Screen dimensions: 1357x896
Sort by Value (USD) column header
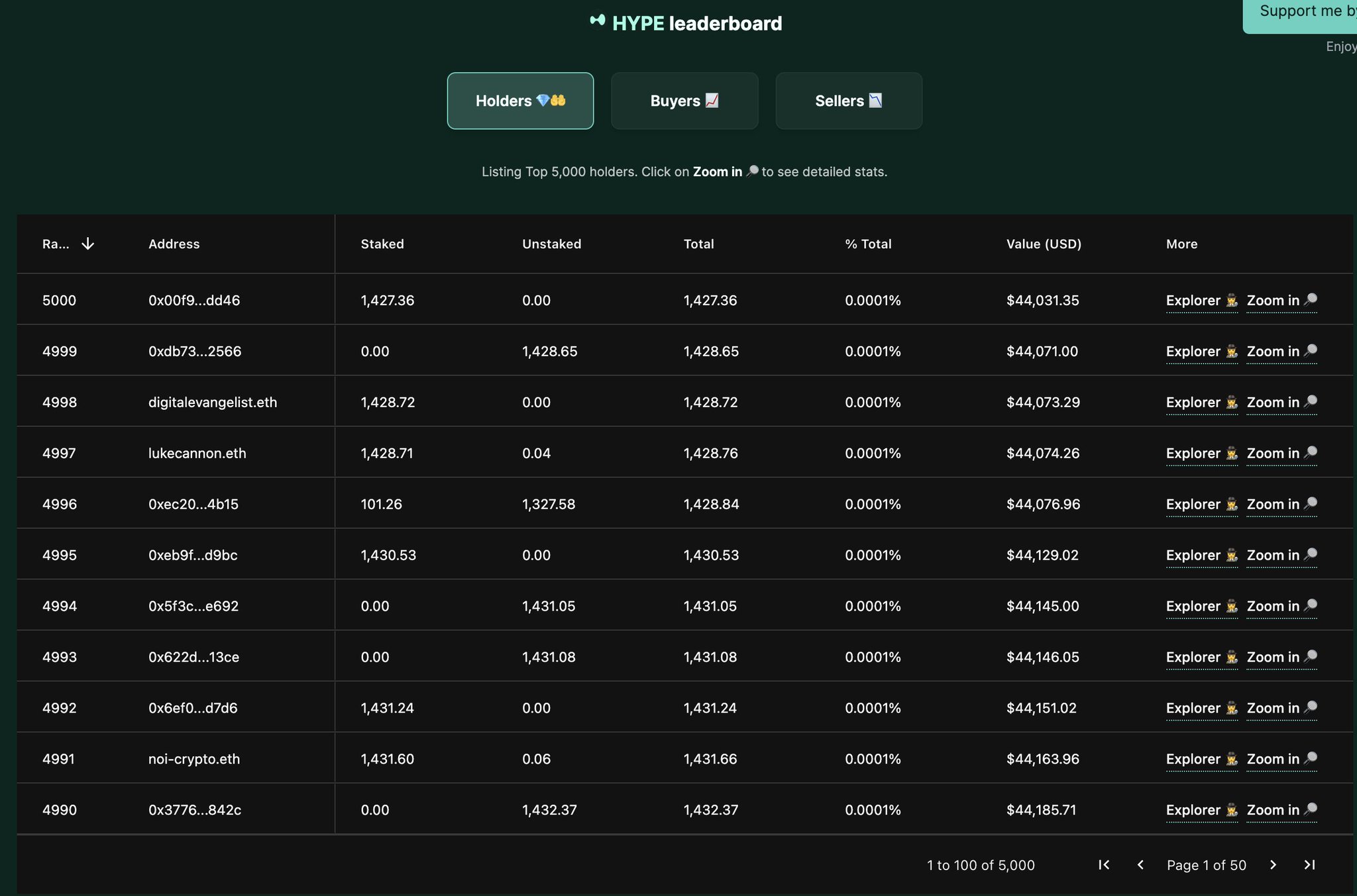1044,244
